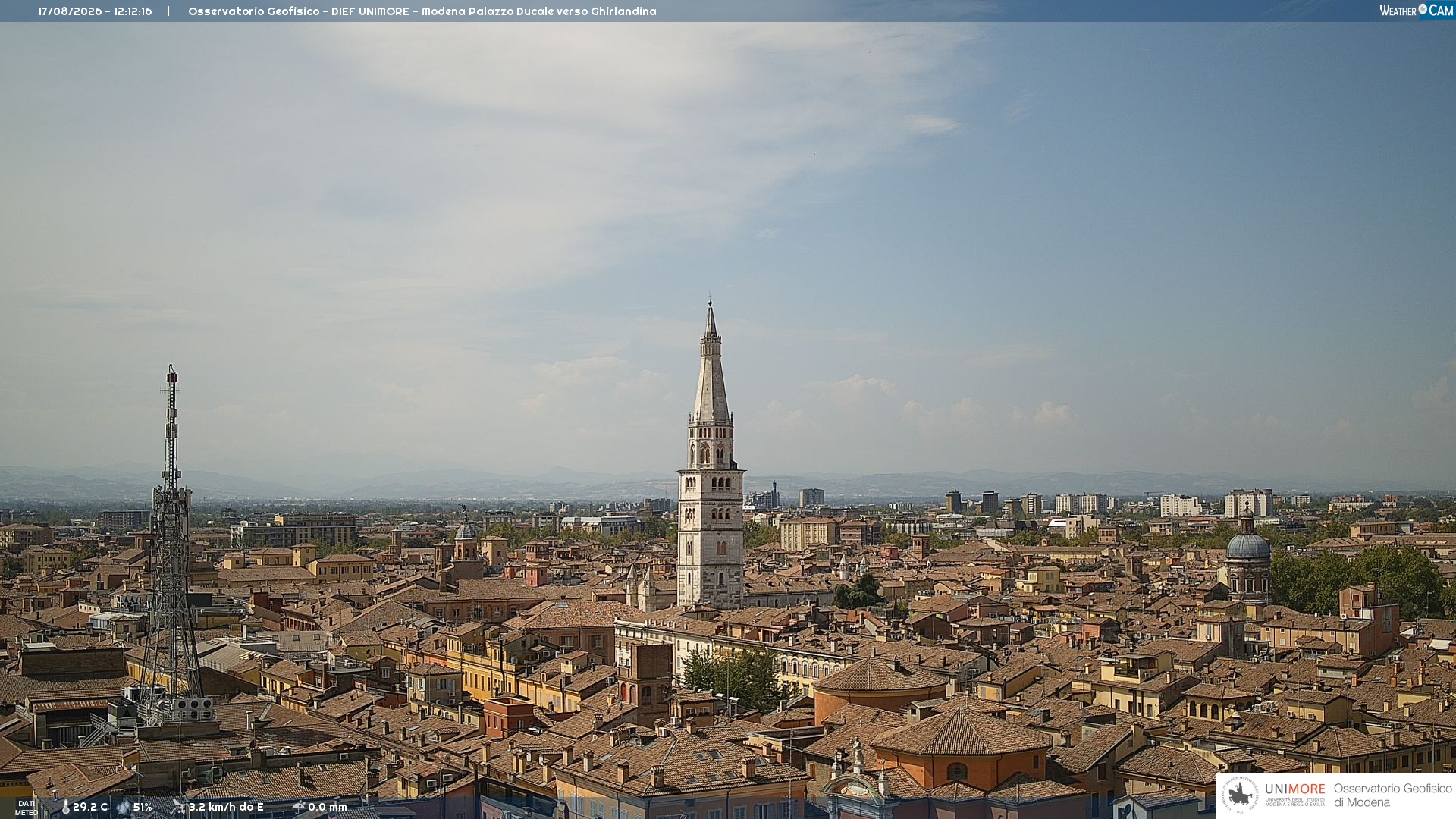Viewport: 1456px width, 819px height.
Task: Click the 29.2 C temperature reading
Action: [x=90, y=807]
